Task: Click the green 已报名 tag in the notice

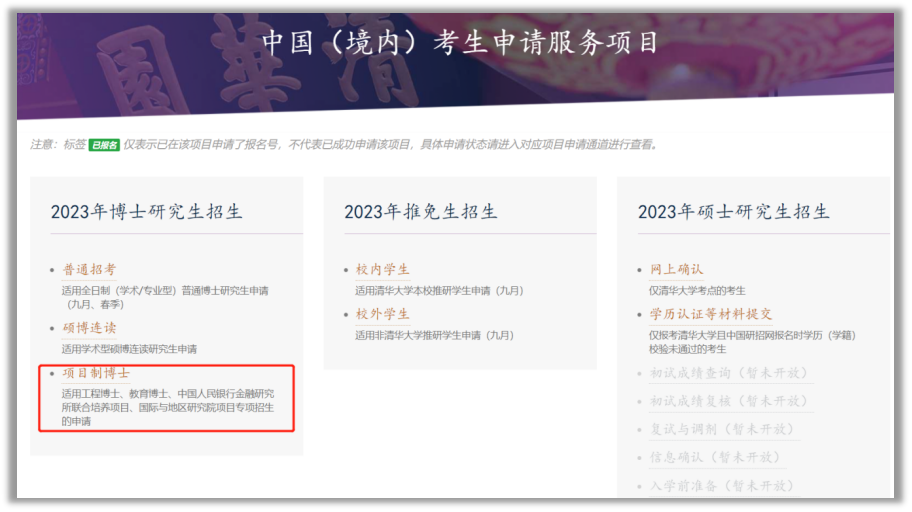Action: click(104, 145)
